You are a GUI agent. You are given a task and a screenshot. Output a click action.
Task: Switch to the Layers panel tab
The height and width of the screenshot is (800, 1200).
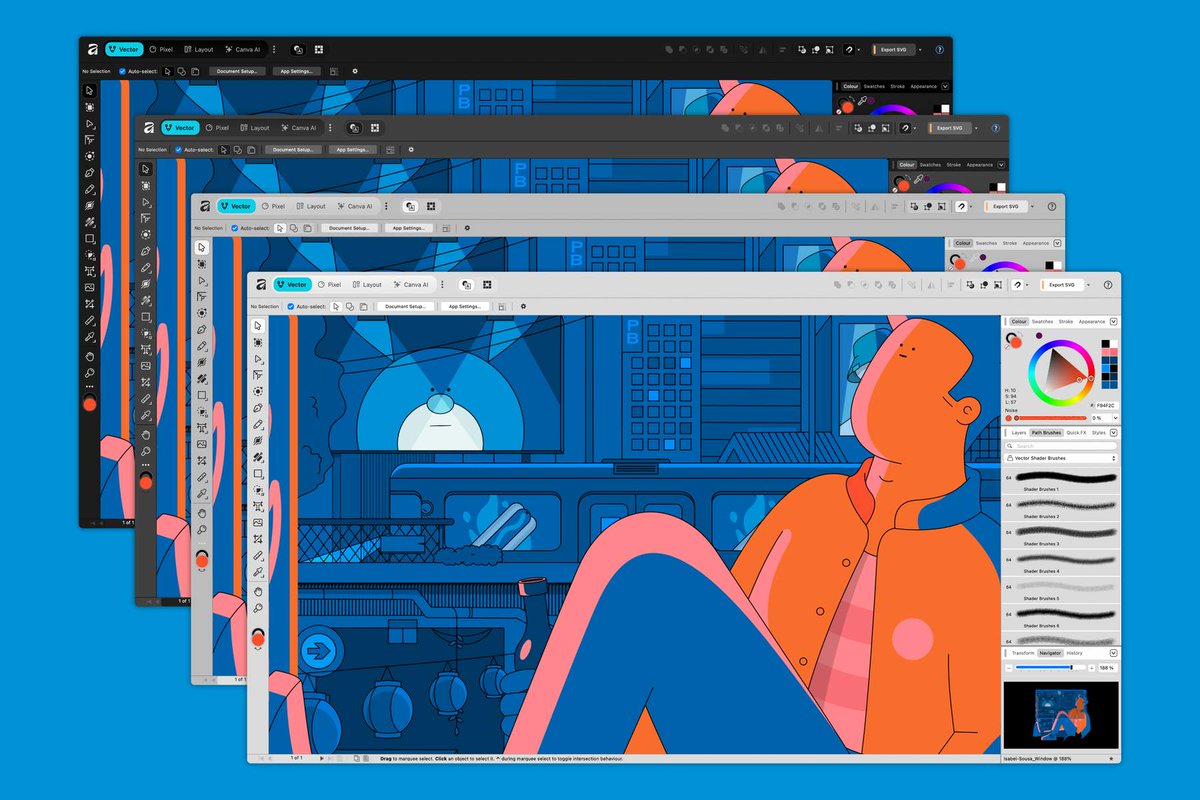(1018, 433)
